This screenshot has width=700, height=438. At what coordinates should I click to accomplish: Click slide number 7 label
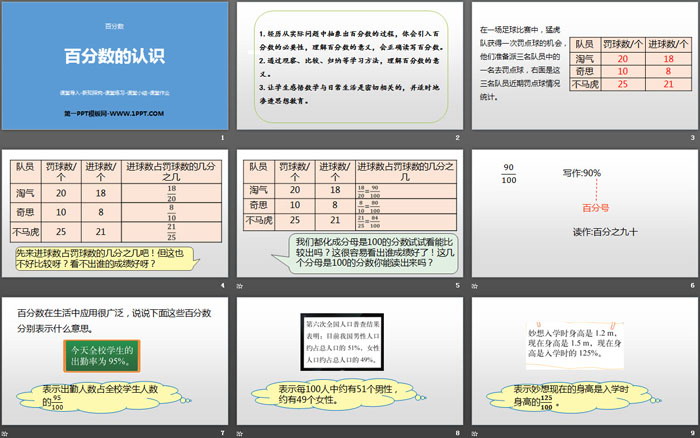pyautogui.click(x=223, y=433)
